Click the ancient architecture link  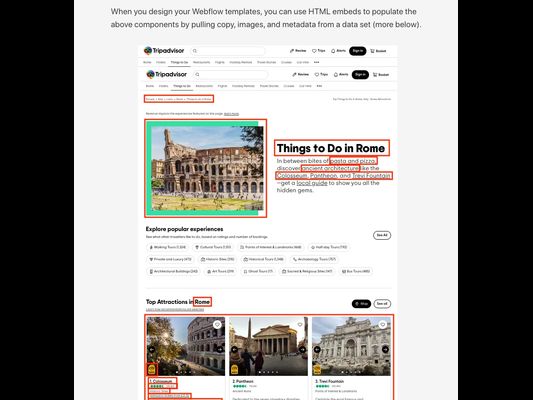click(x=330, y=168)
